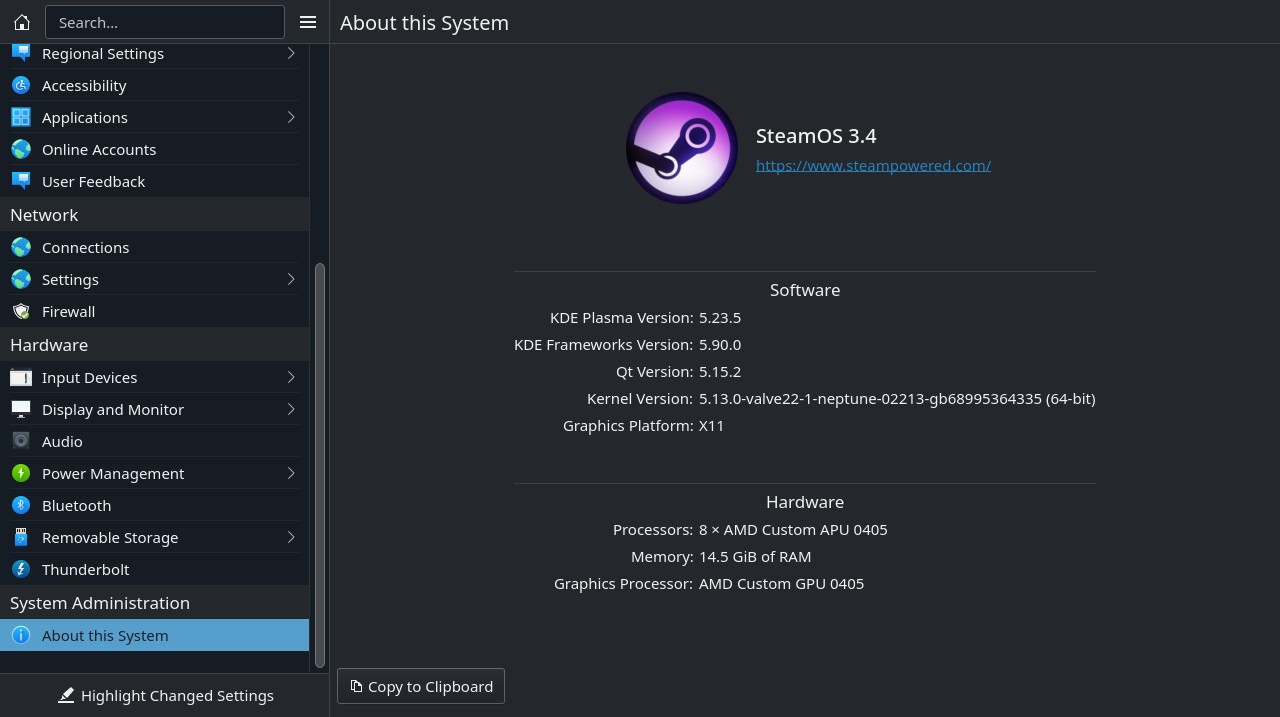Click the Removable Storage icon
1280x717 pixels.
pyautogui.click(x=21, y=537)
